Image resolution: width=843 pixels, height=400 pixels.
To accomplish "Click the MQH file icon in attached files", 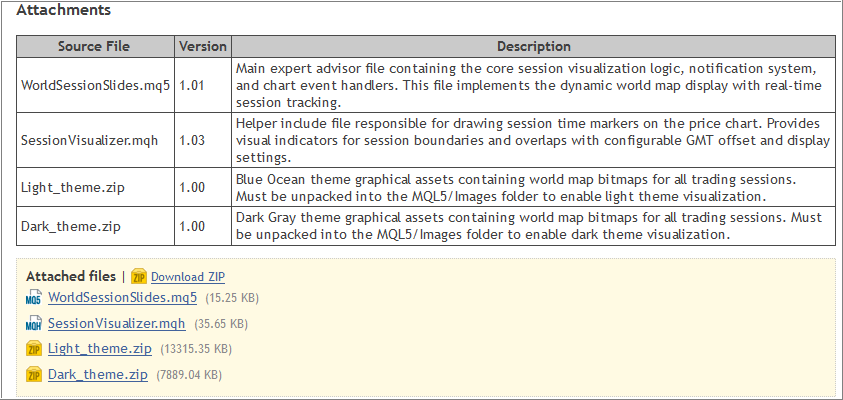I will tap(33, 324).
